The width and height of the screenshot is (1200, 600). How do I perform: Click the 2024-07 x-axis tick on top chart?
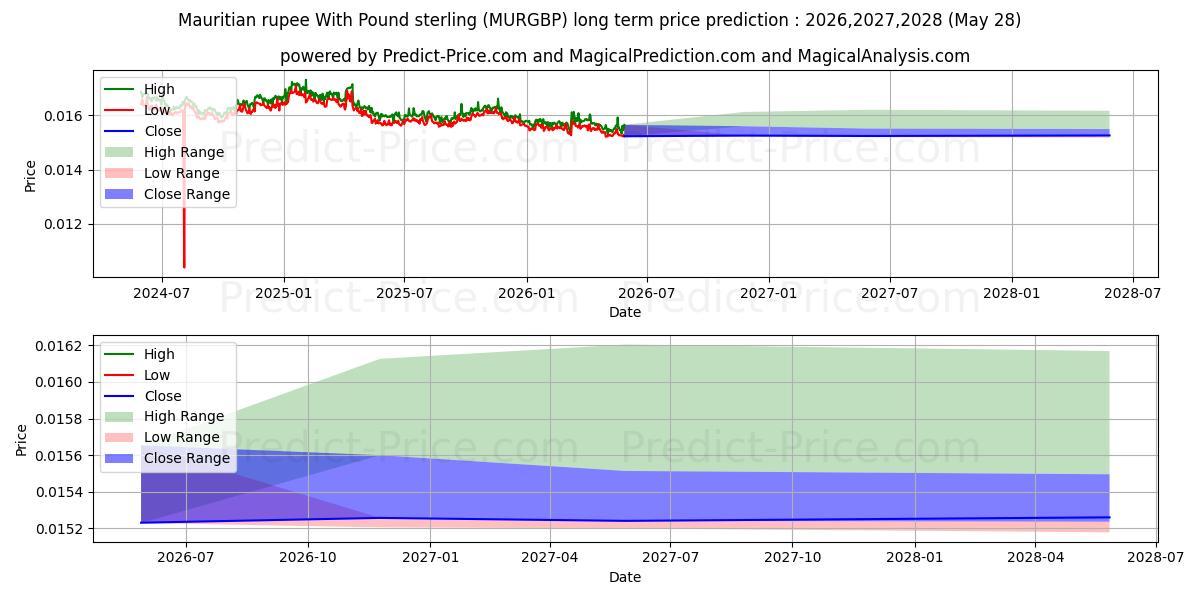[x=162, y=293]
